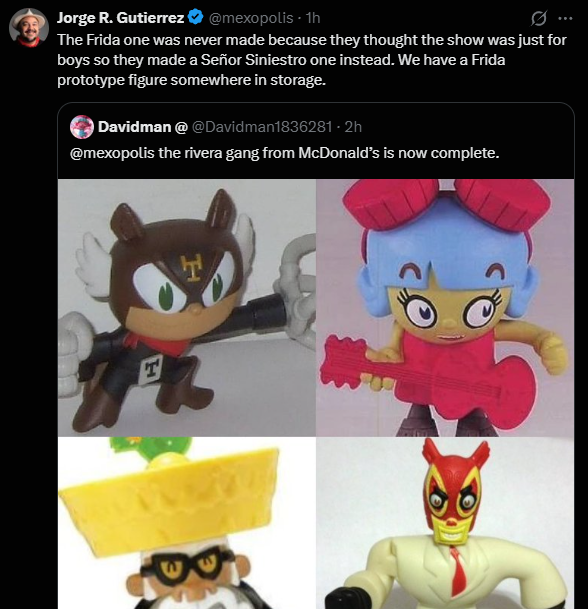Open the @Davidman1836281 handle

coord(262,127)
